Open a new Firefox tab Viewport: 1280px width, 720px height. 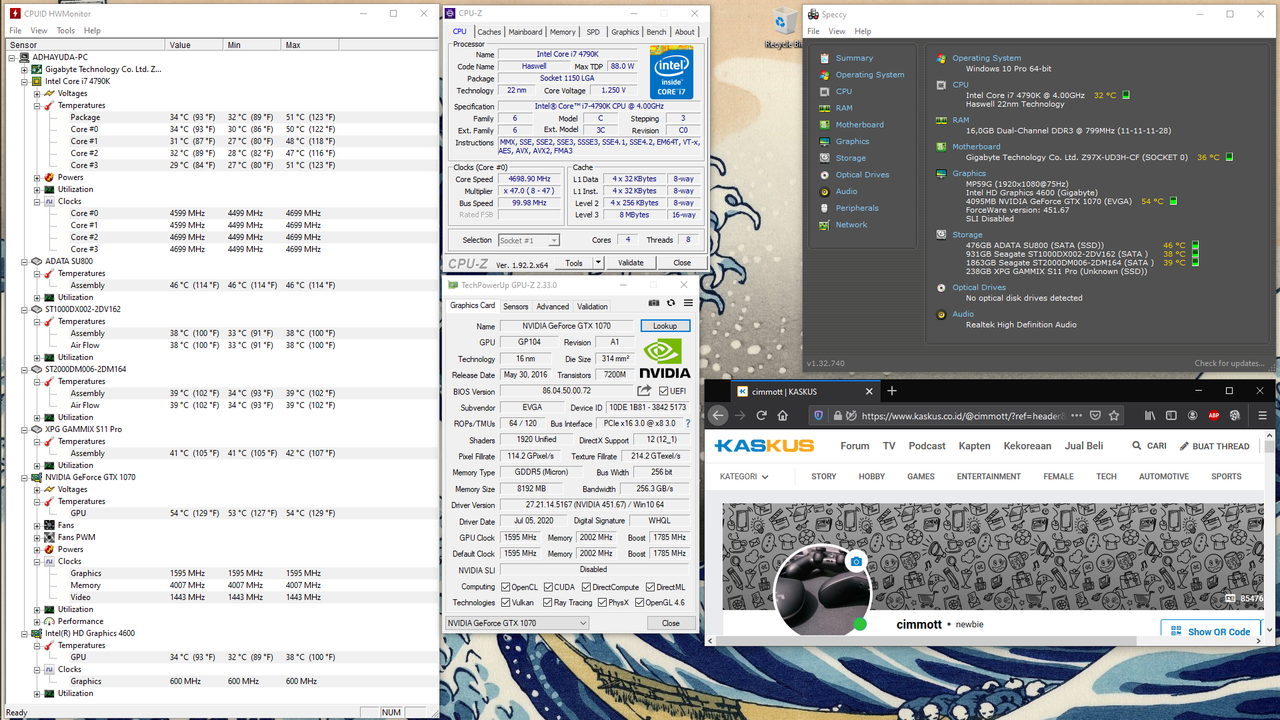(x=892, y=391)
